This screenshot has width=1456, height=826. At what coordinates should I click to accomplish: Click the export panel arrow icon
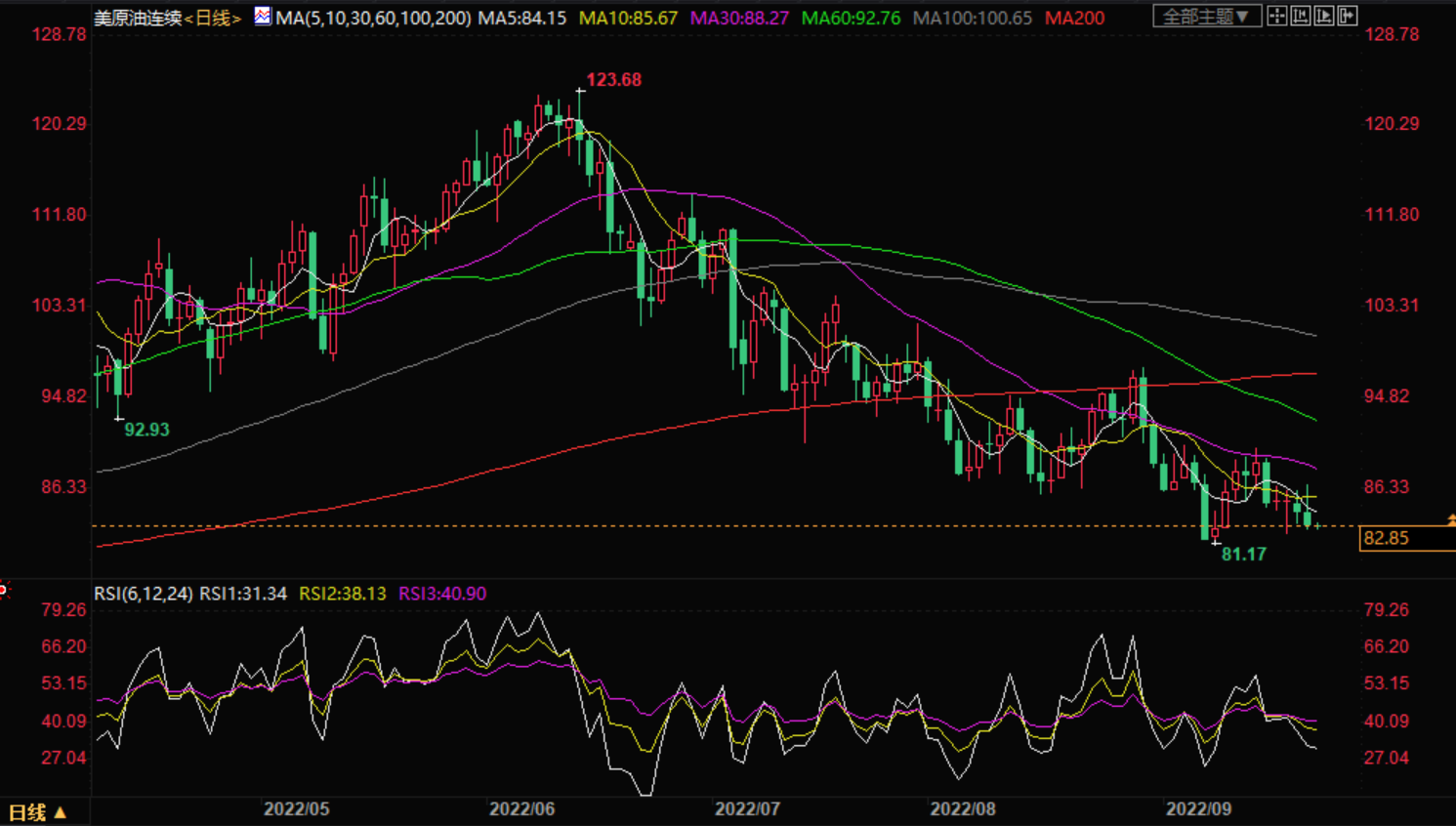1348,16
